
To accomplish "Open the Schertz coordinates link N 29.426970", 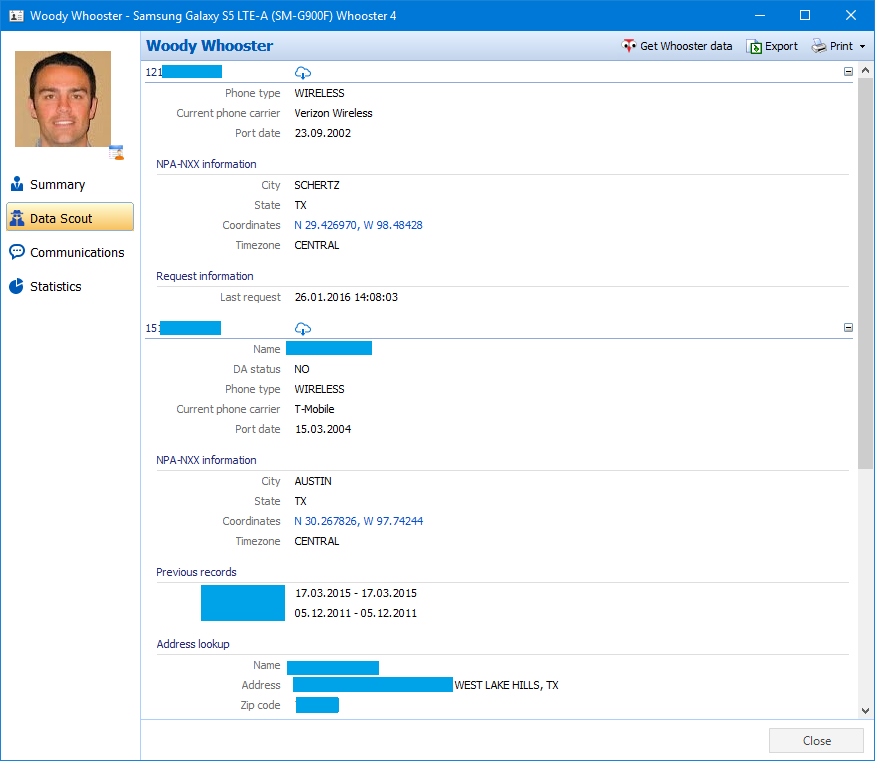I will (x=358, y=225).
